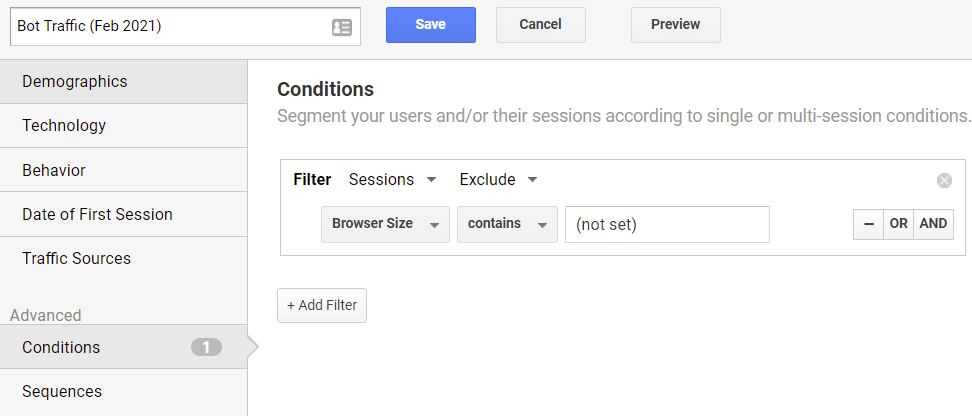Image resolution: width=972 pixels, height=416 pixels.
Task: Add an AND condition
Action: (x=934, y=224)
